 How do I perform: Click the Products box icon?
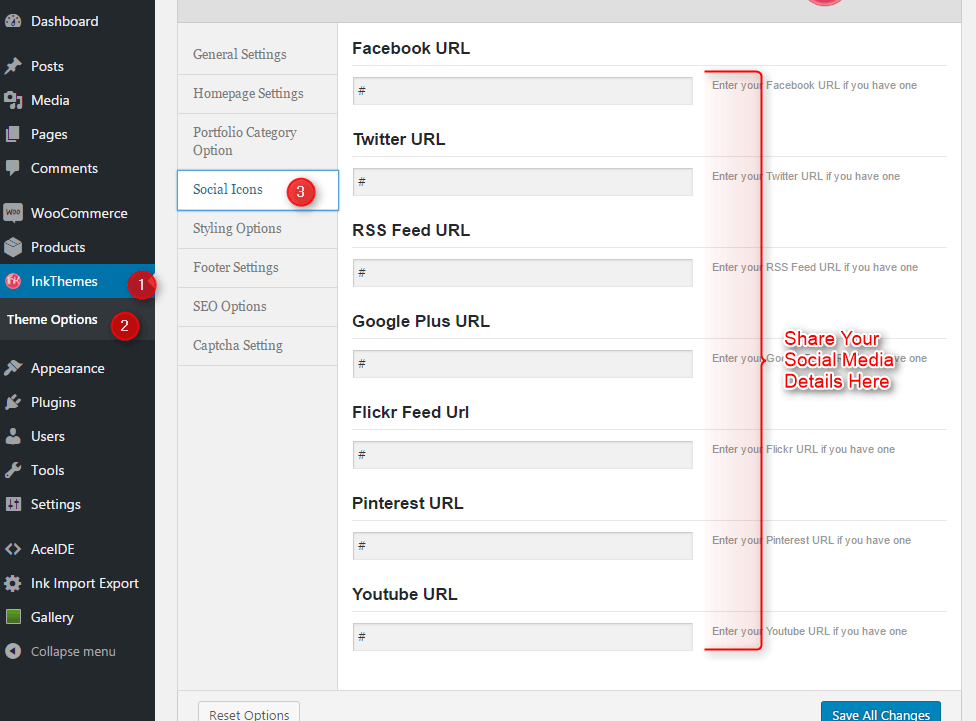(x=13, y=247)
